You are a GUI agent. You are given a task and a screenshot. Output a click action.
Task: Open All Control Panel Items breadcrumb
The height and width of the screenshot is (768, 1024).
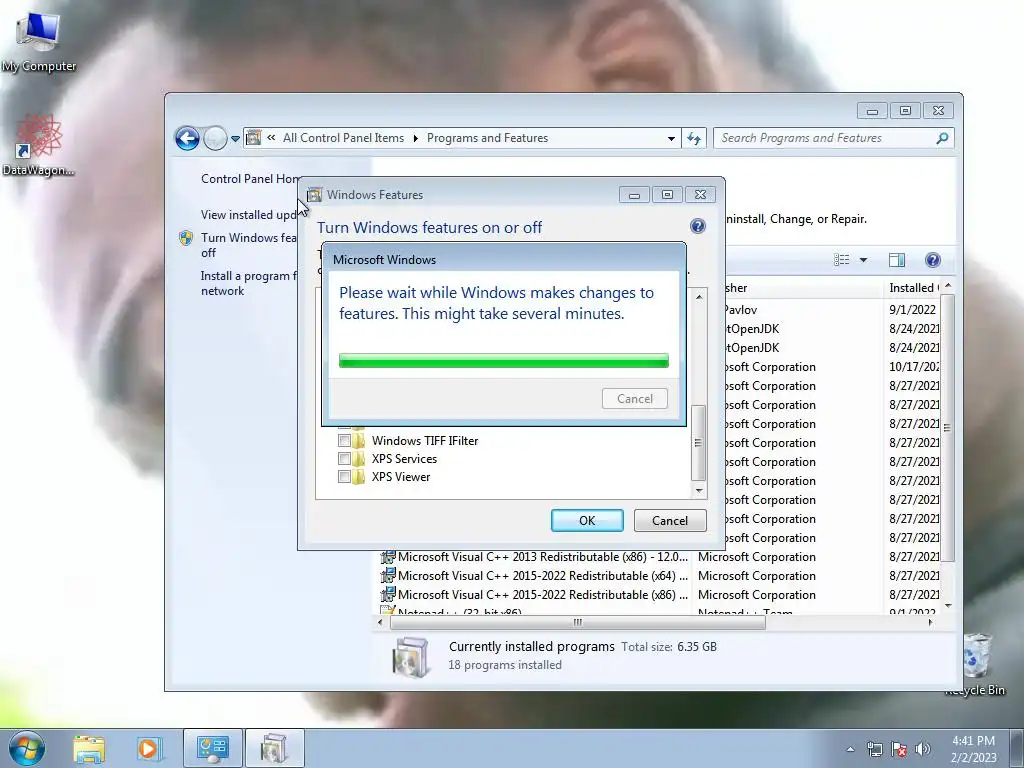click(x=343, y=138)
